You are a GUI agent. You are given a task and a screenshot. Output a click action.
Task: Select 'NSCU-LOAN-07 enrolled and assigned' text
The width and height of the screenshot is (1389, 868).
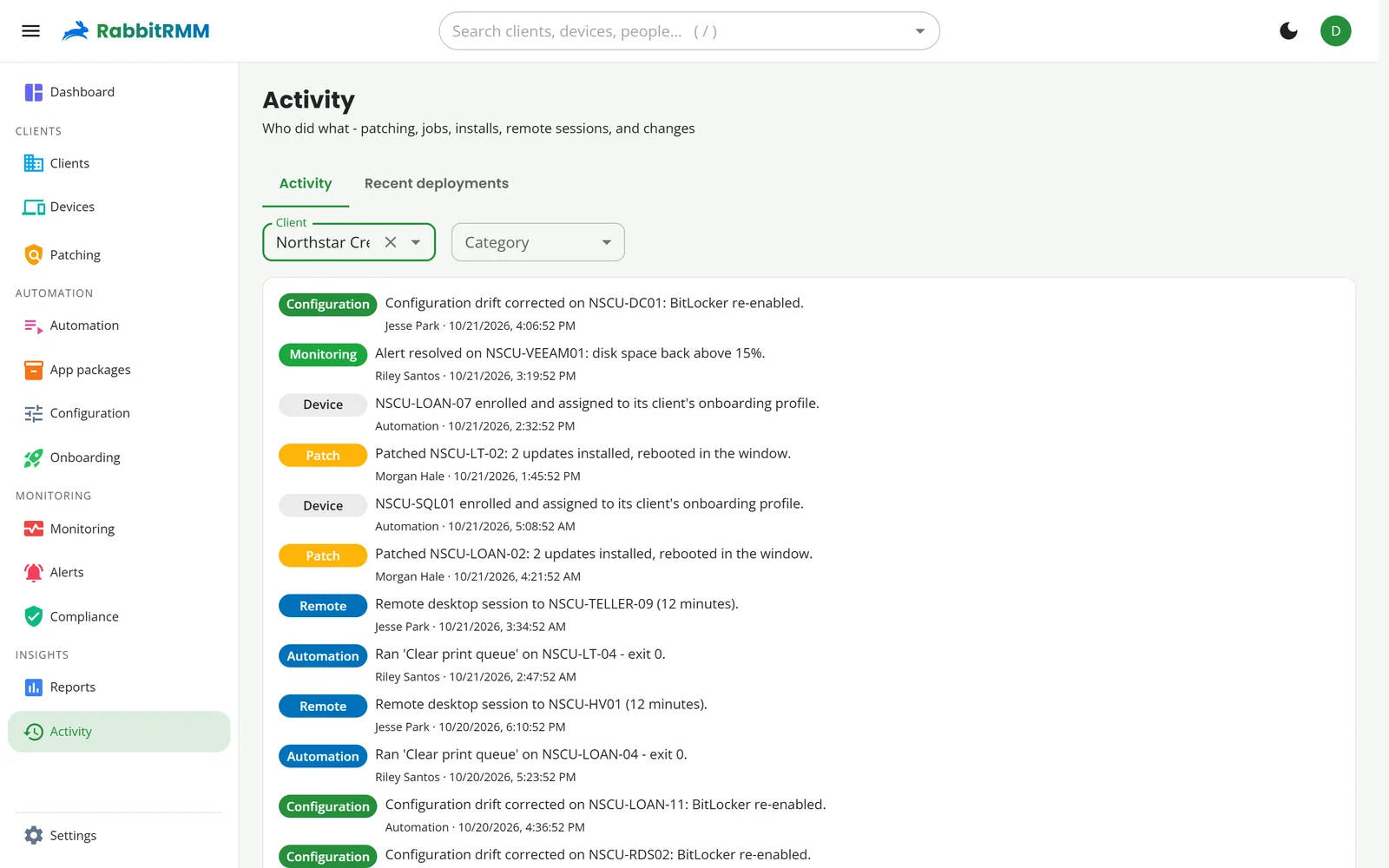(597, 404)
